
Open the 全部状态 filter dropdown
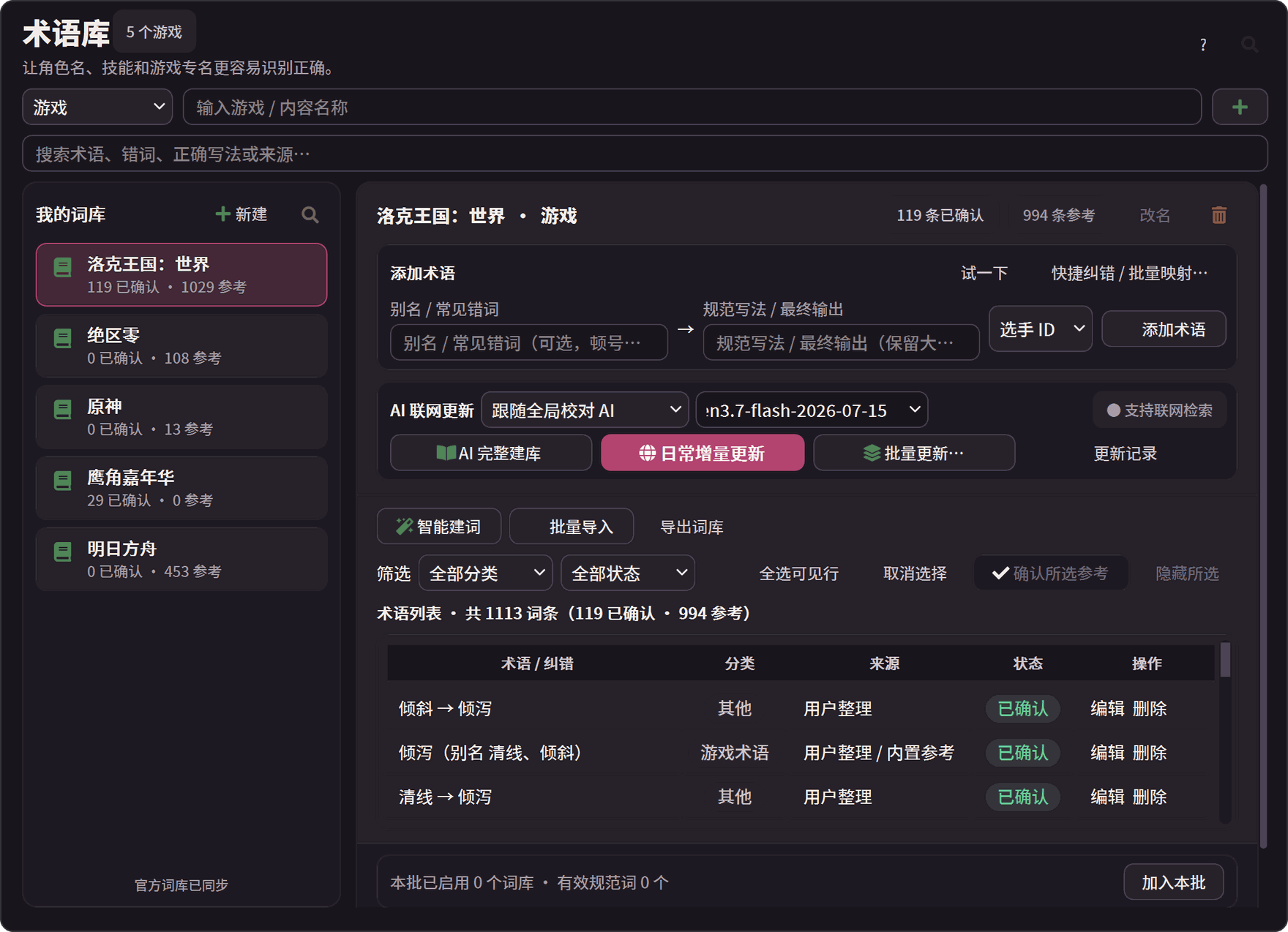click(628, 573)
